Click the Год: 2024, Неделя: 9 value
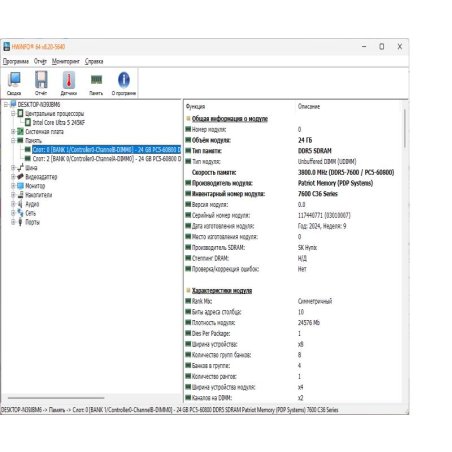Viewport: 452px width, 452px height. (x=322, y=226)
